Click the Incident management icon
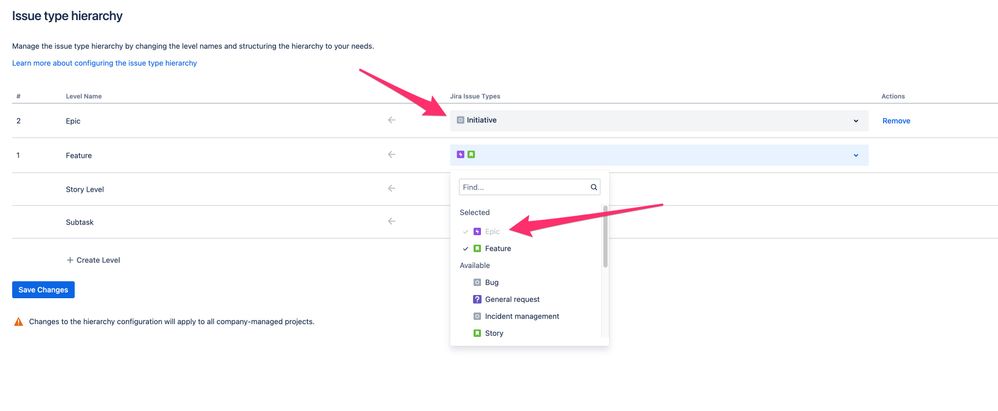The image size is (998, 411). point(477,316)
